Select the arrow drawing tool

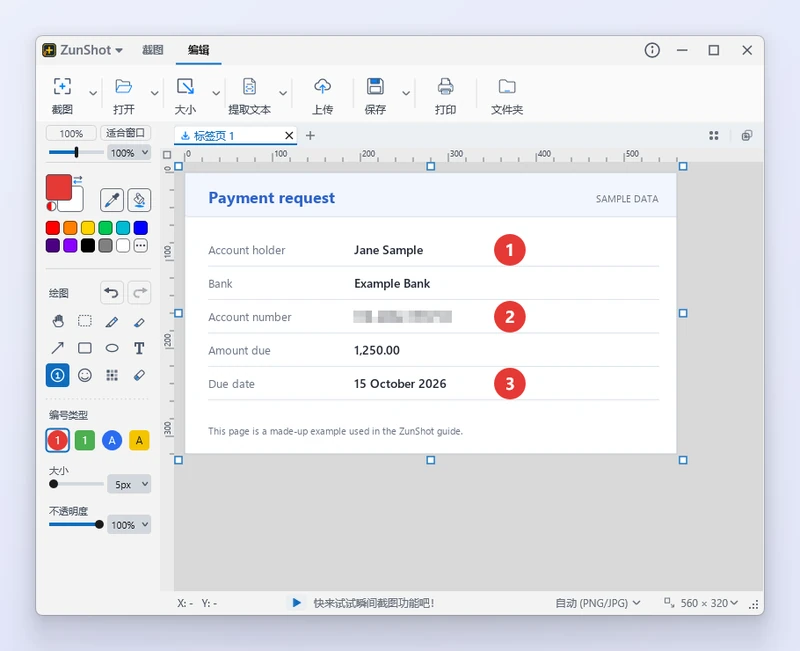click(x=58, y=348)
